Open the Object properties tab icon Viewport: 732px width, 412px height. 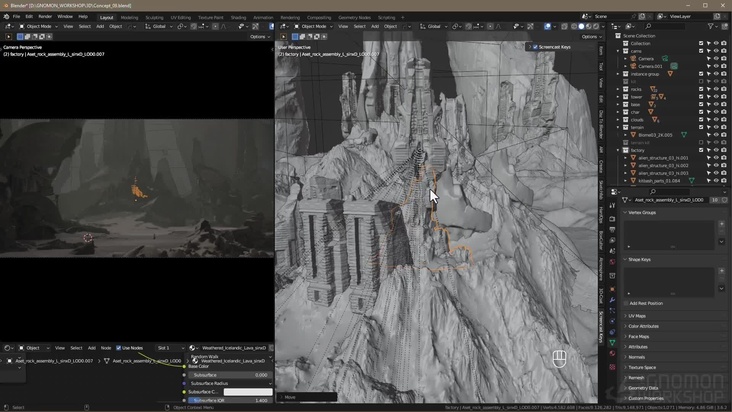coord(612,289)
